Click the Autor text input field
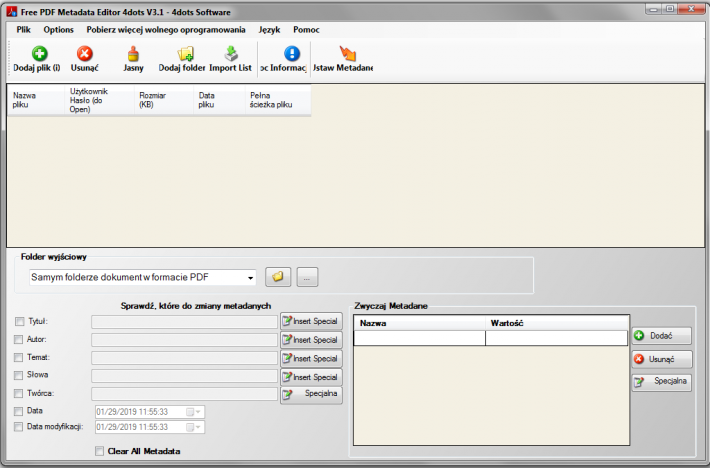This screenshot has height=468, width=710. point(184,340)
